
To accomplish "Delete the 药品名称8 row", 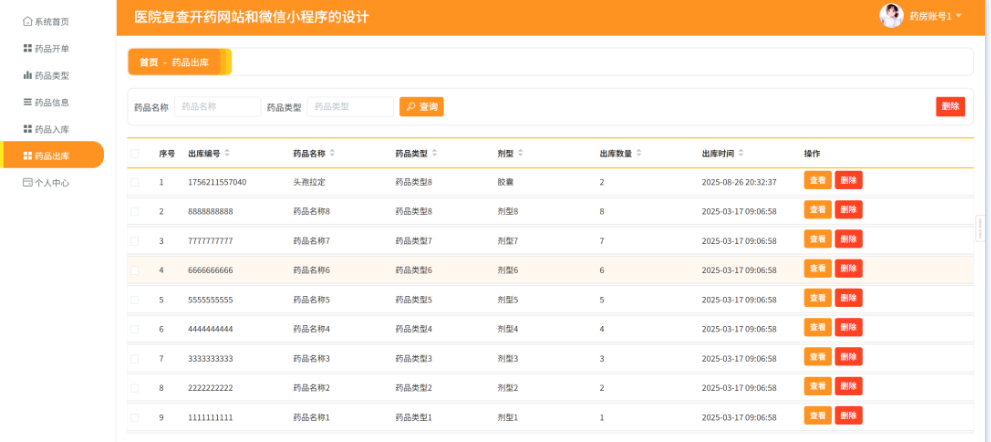I will point(848,209).
